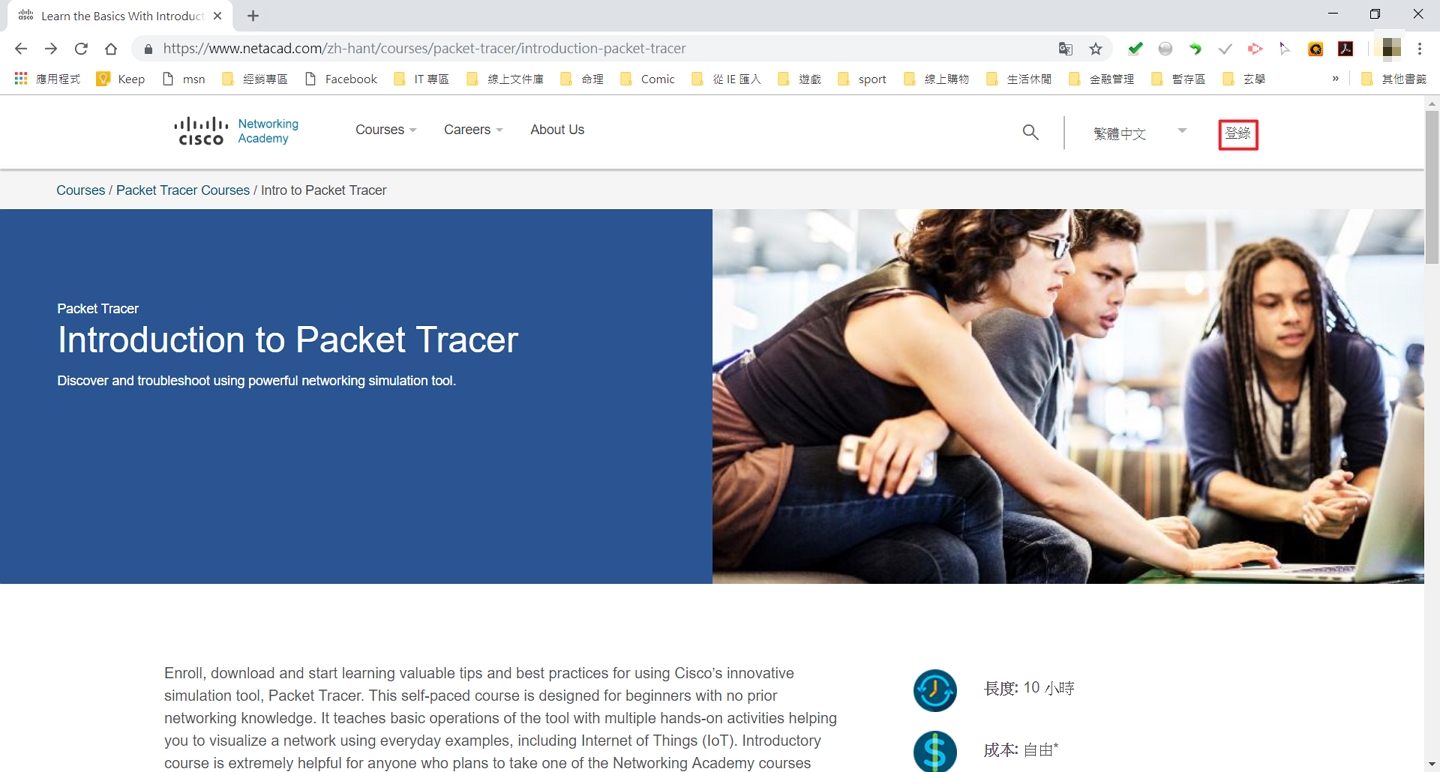This screenshot has width=1440, height=772.
Task: Click the dollar sign cost icon
Action: coord(935,752)
